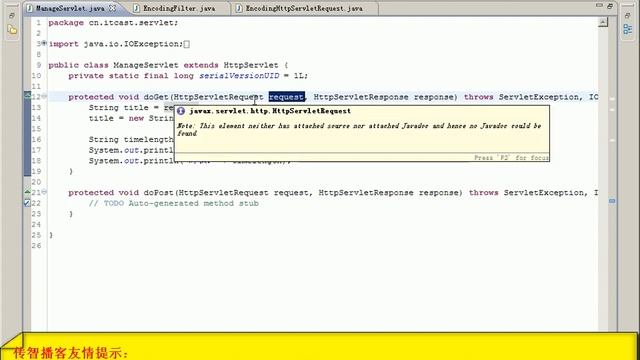Viewport: 640px width, 360px height.
Task: Restore the right minimized view stack
Action: 627,16
